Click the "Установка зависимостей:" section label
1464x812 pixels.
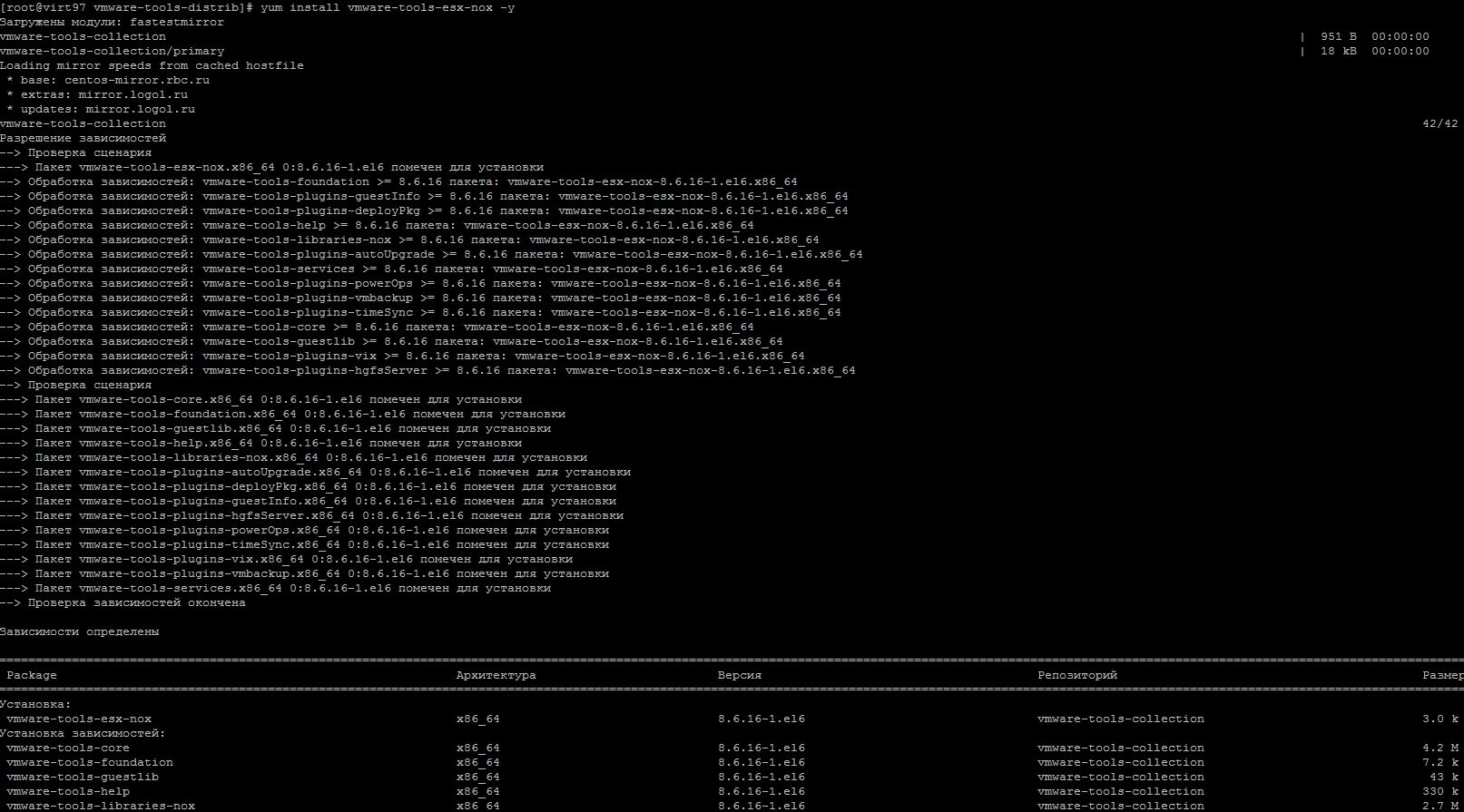tap(83, 733)
